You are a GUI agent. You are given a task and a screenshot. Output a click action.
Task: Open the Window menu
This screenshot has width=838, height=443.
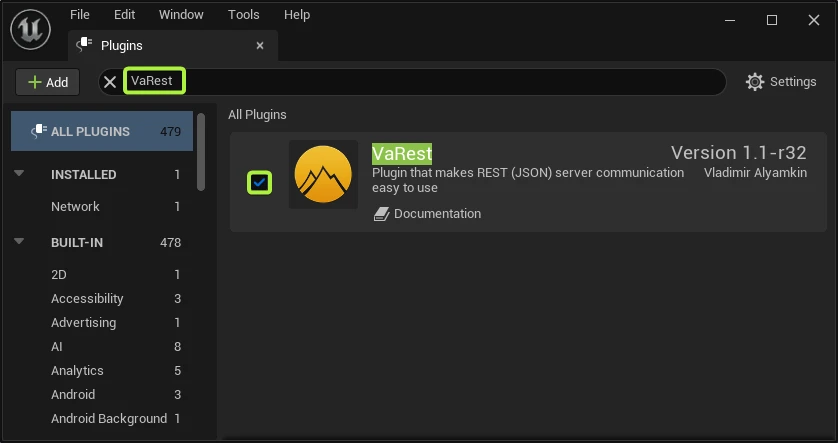click(x=181, y=15)
